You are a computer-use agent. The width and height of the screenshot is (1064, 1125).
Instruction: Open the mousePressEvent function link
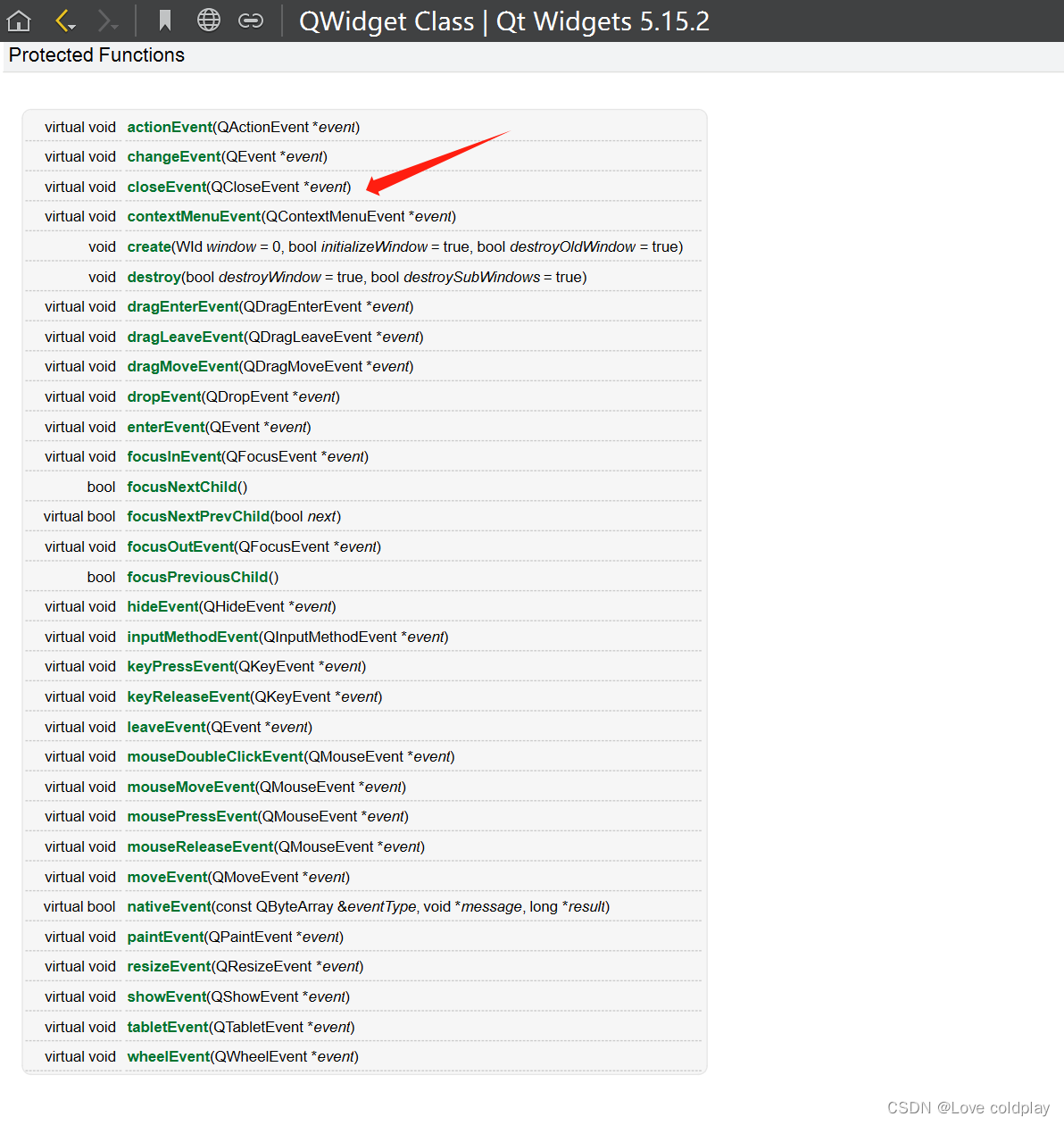pos(192,816)
